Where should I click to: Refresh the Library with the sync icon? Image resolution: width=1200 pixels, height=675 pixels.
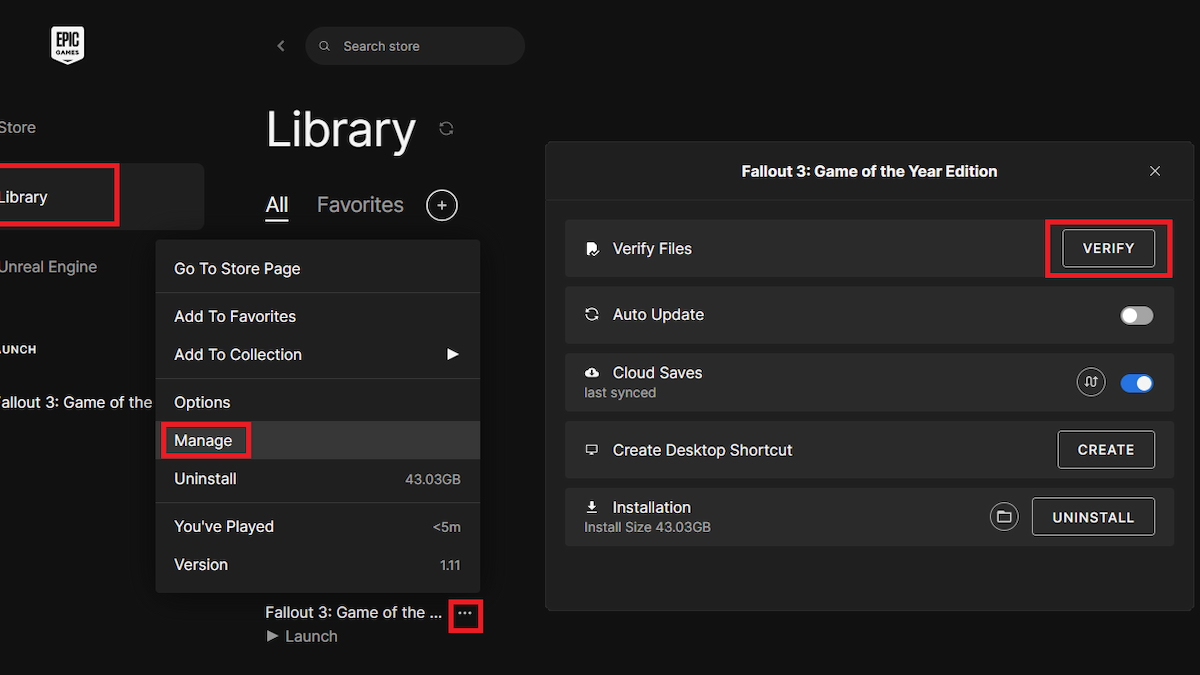pyautogui.click(x=446, y=129)
